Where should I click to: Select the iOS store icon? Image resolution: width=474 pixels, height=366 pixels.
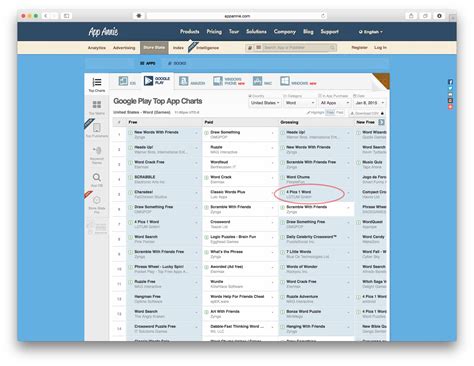[123, 81]
